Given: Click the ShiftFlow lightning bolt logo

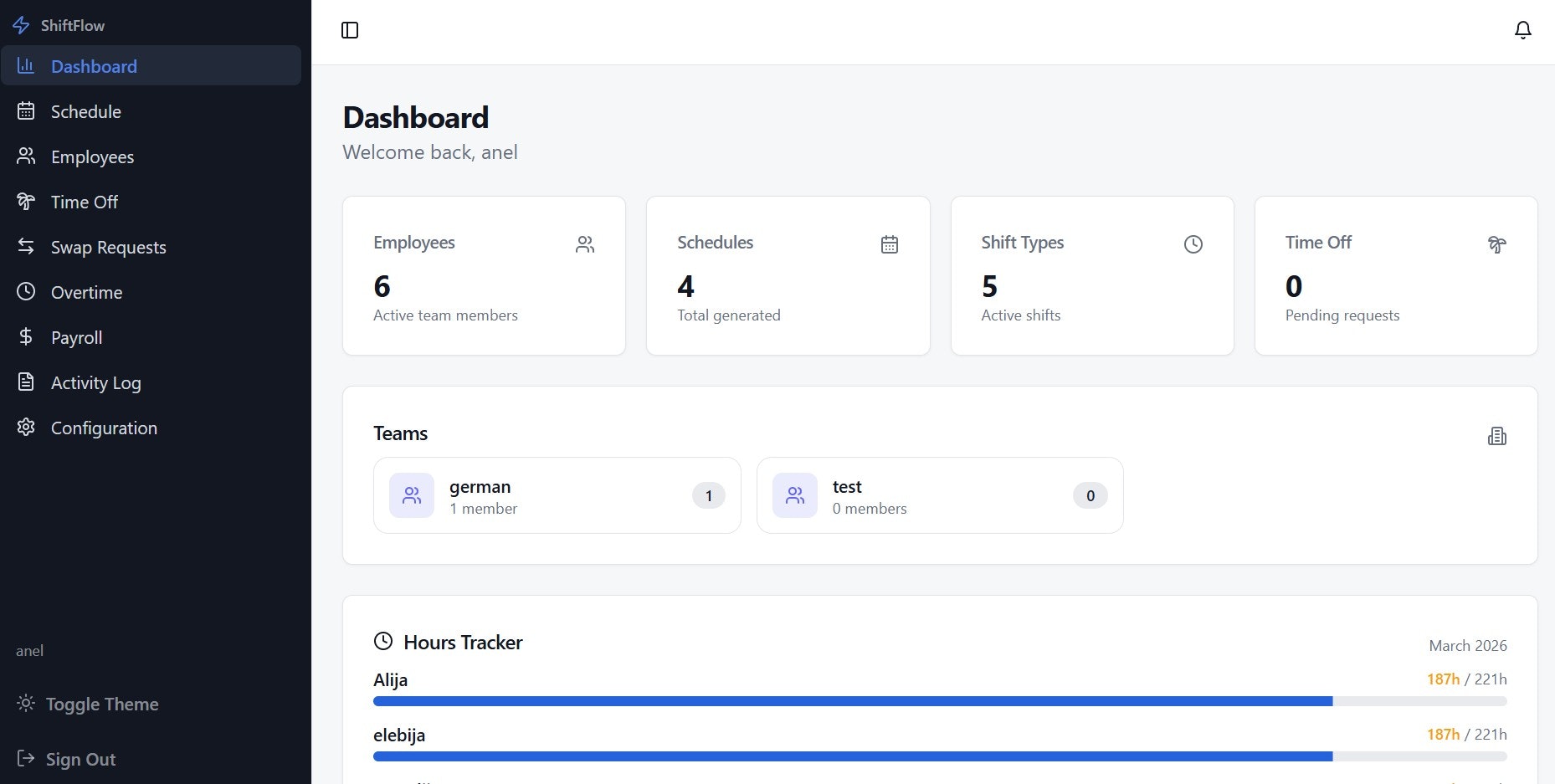Looking at the screenshot, I should 21,26.
